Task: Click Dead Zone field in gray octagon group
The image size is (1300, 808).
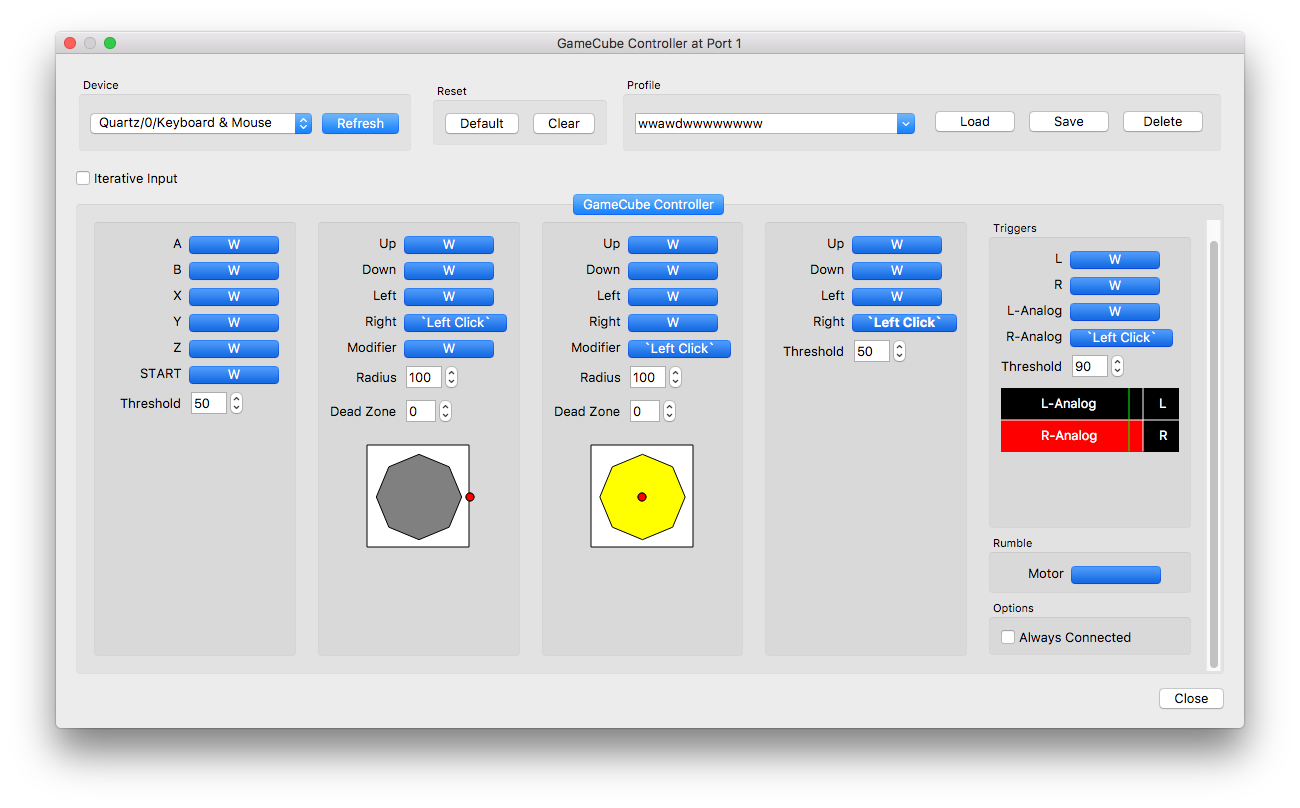Action: pyautogui.click(x=421, y=411)
